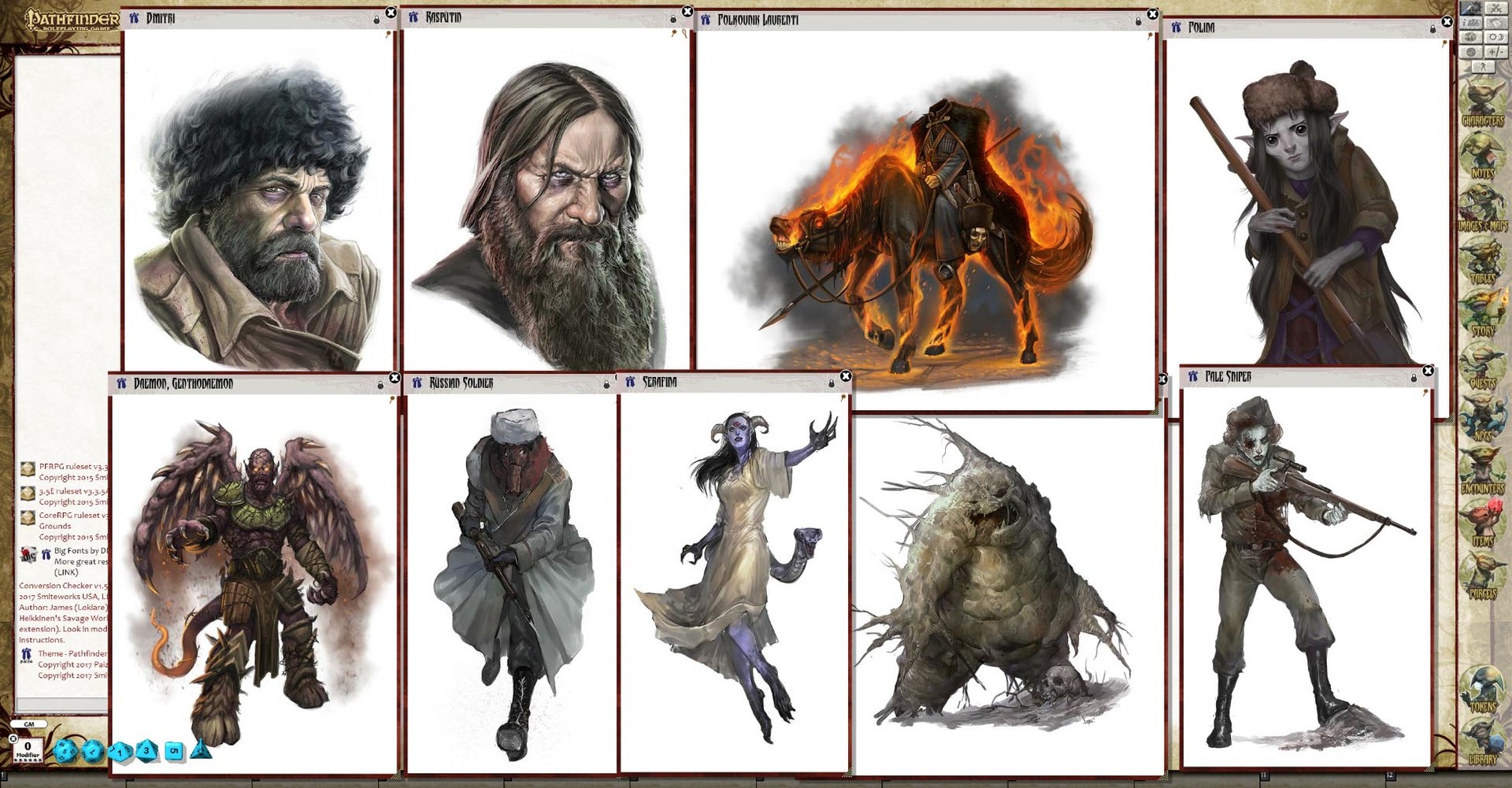Screen dimensions: 1512x788
Task: Pick the blue d20 die
Action: pos(65,752)
